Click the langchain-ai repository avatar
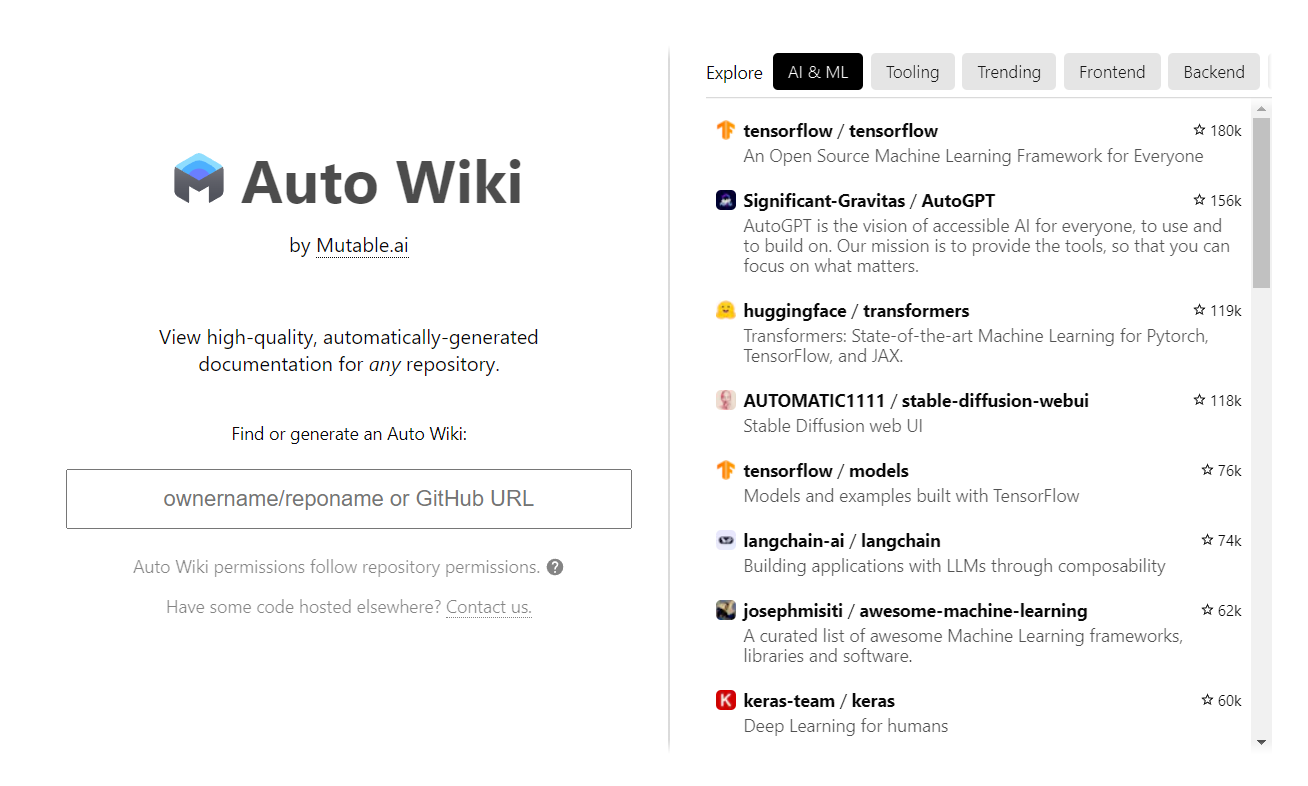1308x786 pixels. click(x=725, y=540)
